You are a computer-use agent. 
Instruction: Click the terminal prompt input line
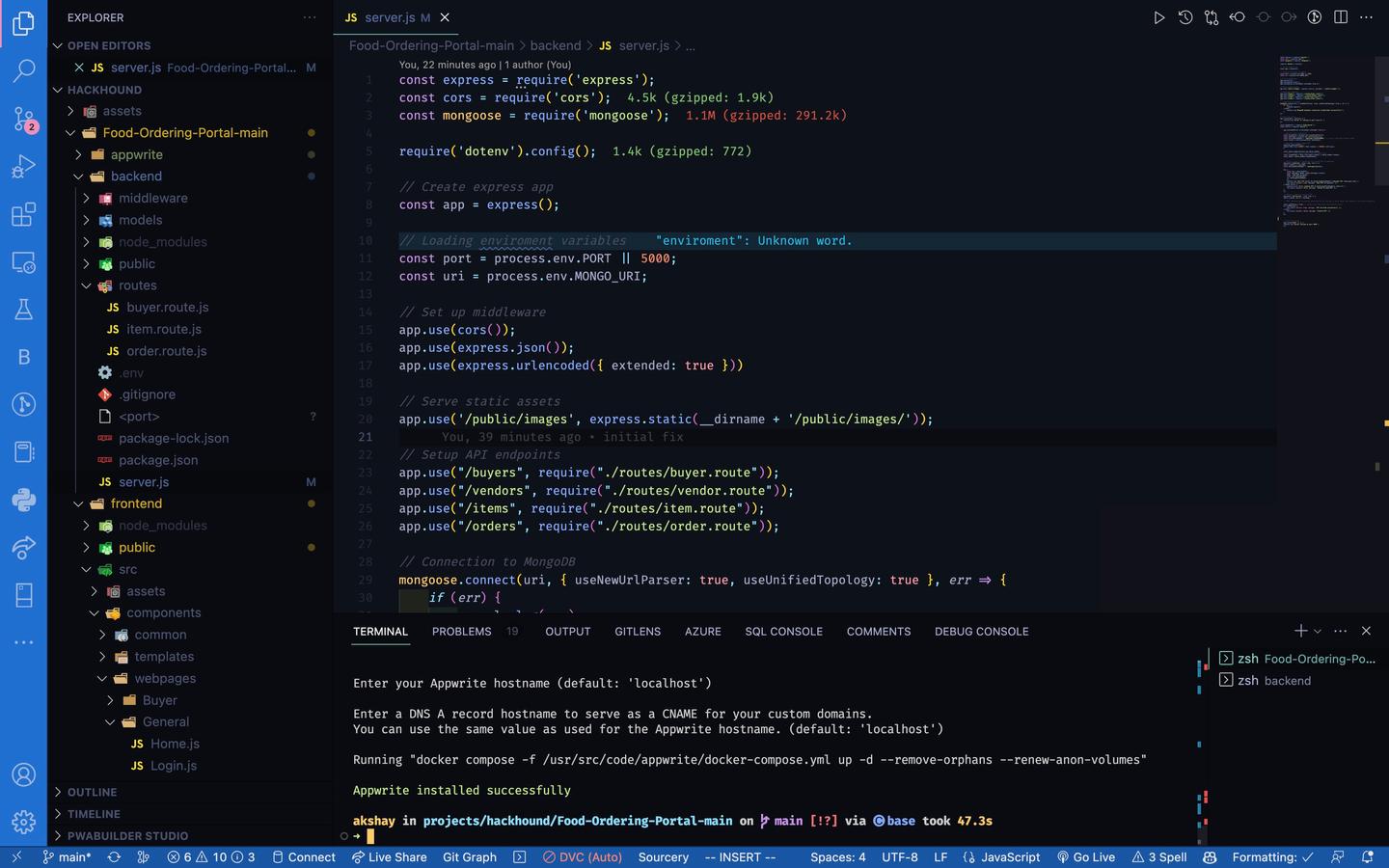[x=772, y=836]
